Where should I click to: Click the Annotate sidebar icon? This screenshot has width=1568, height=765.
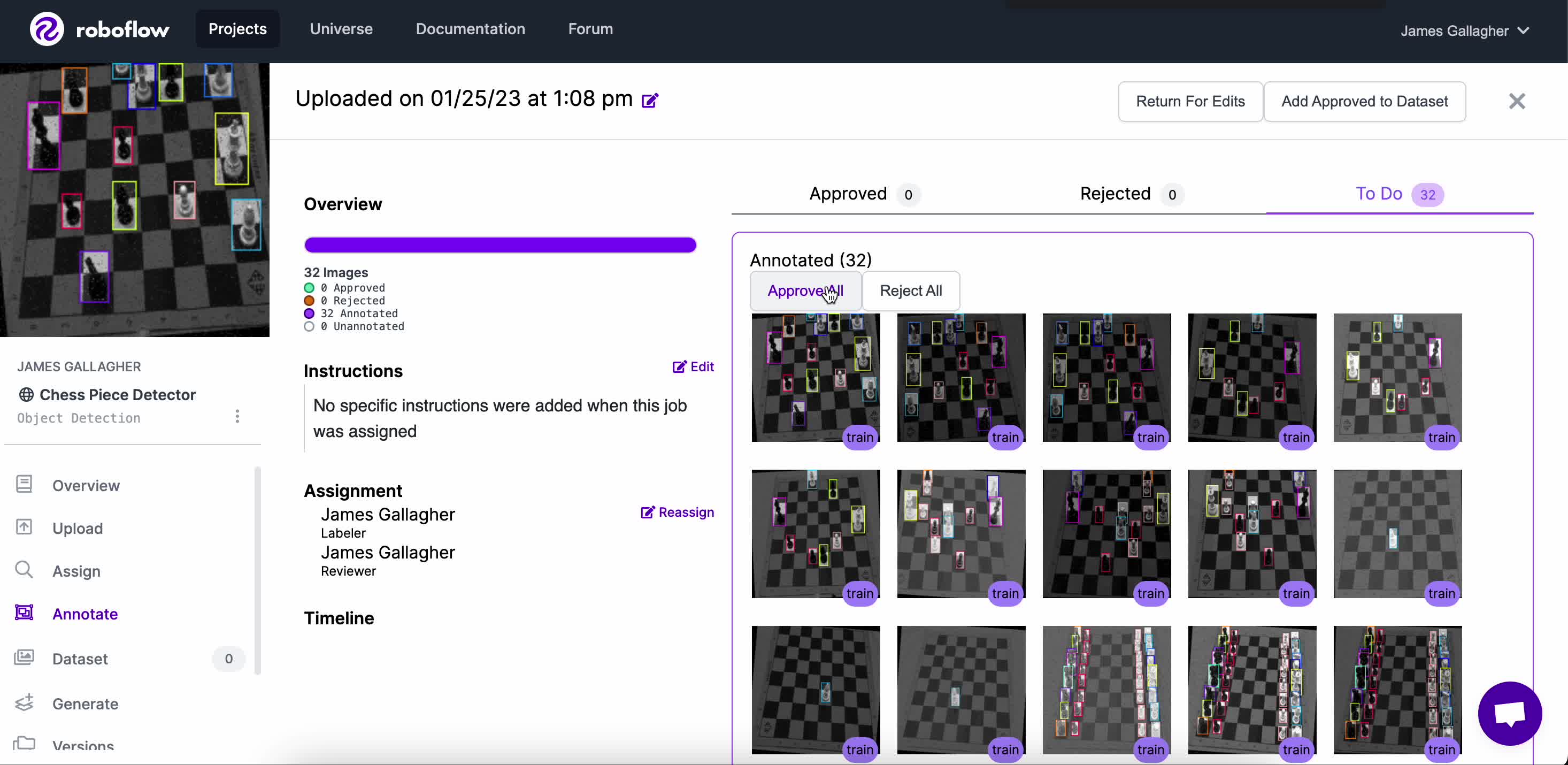tap(25, 613)
